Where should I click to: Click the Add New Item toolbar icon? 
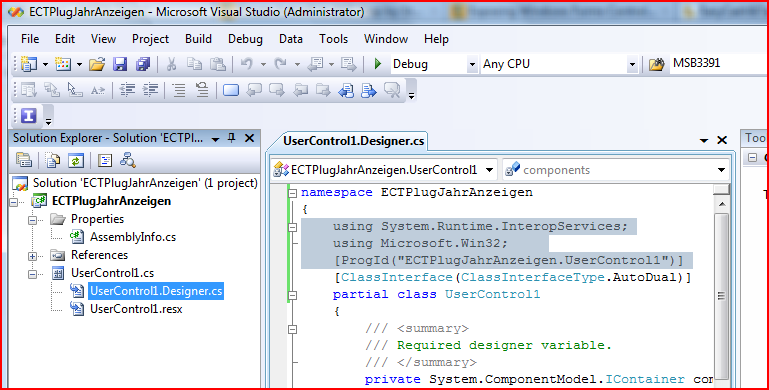63,64
